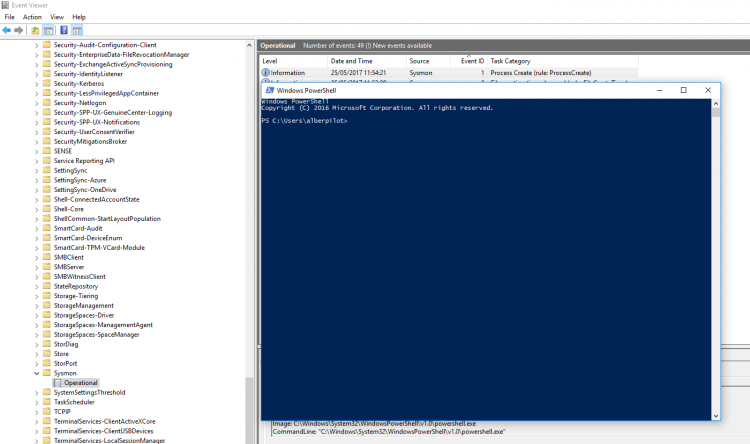Click the Operational log icon under Sysmon
750x444 pixels.
(57, 383)
